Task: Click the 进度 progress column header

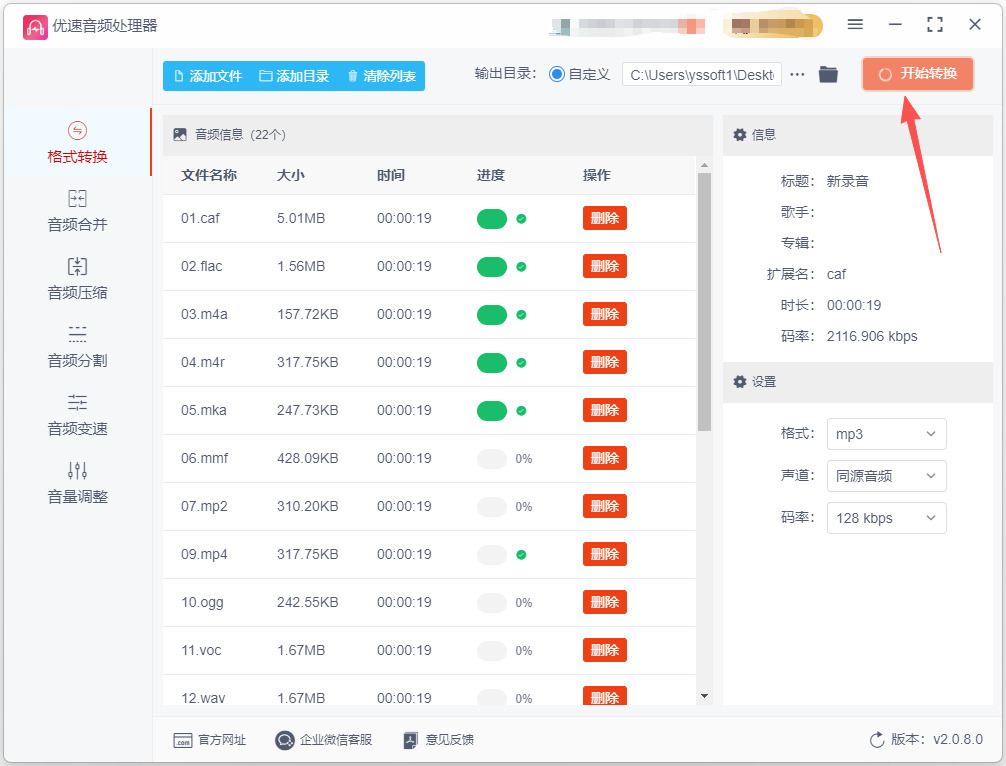Action: pyautogui.click(x=491, y=175)
